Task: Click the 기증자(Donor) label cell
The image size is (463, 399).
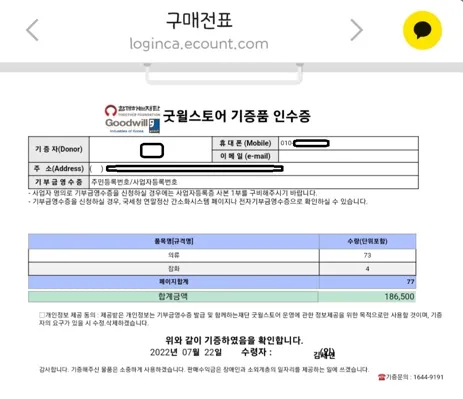Action: (x=59, y=149)
